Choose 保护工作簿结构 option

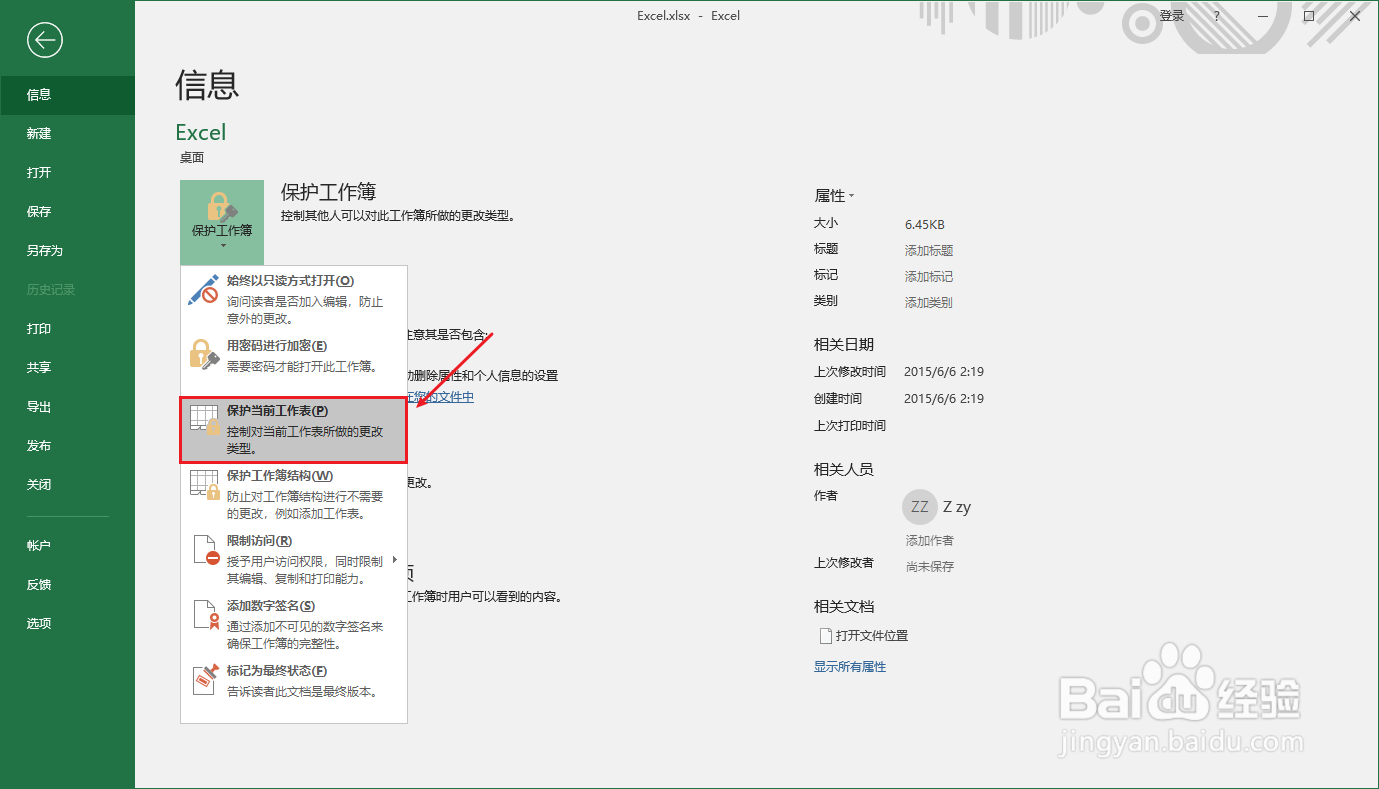pyautogui.click(x=294, y=495)
